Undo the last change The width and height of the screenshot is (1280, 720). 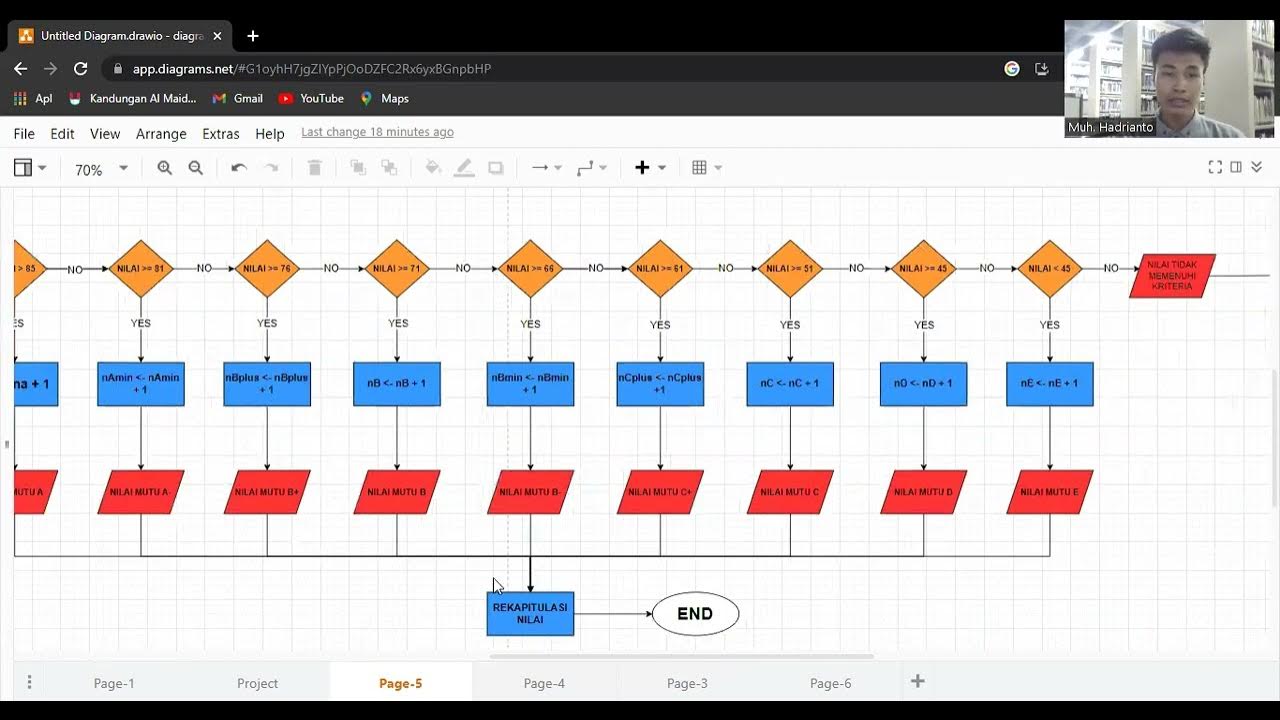(238, 168)
